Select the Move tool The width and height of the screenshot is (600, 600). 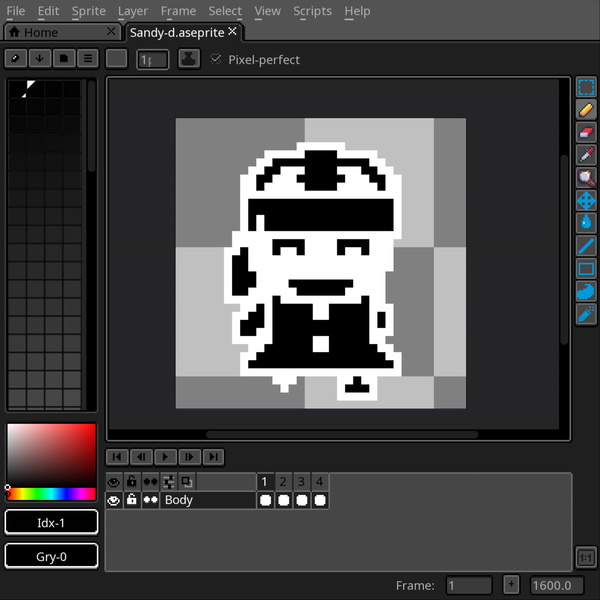(x=587, y=201)
